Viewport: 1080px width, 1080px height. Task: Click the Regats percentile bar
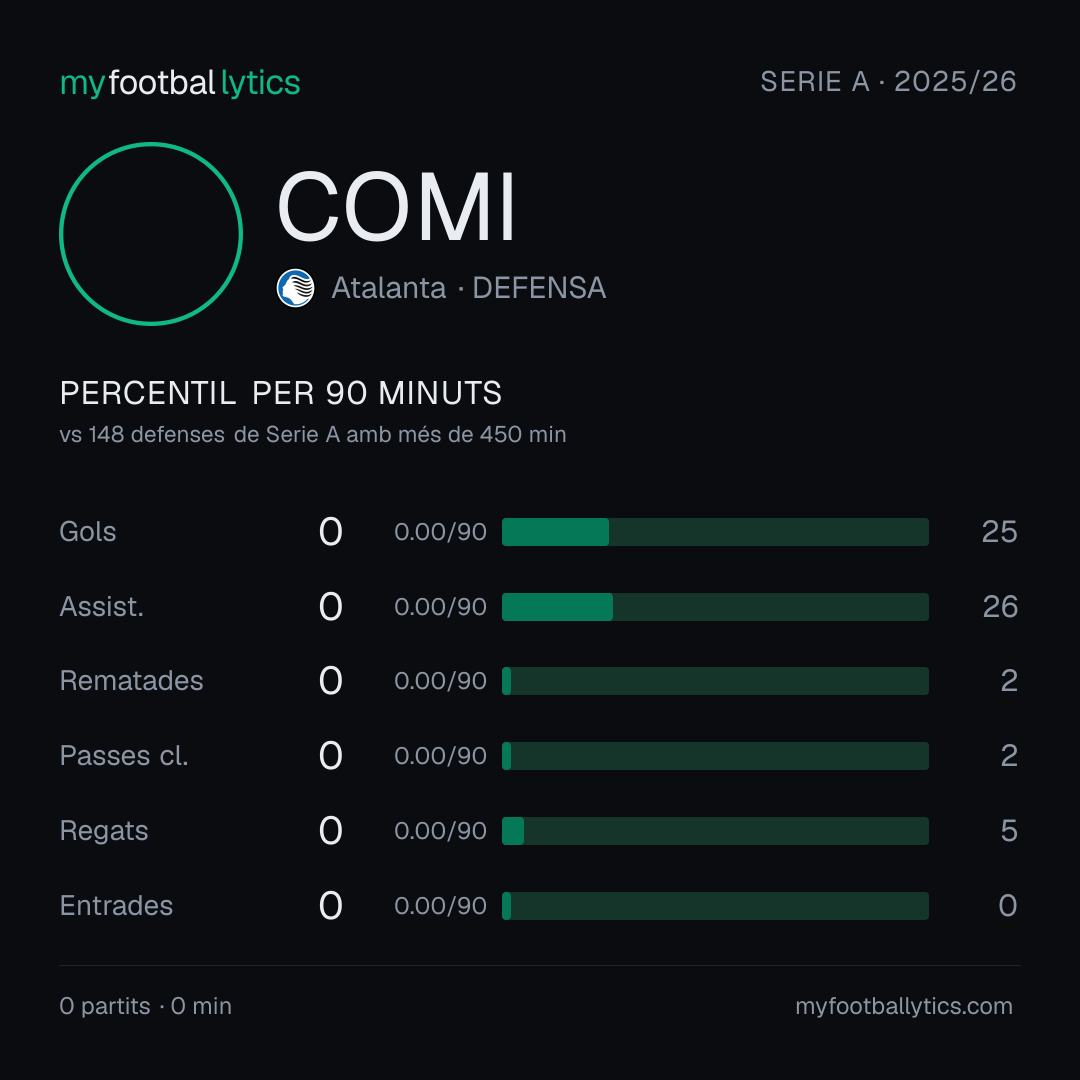click(715, 831)
